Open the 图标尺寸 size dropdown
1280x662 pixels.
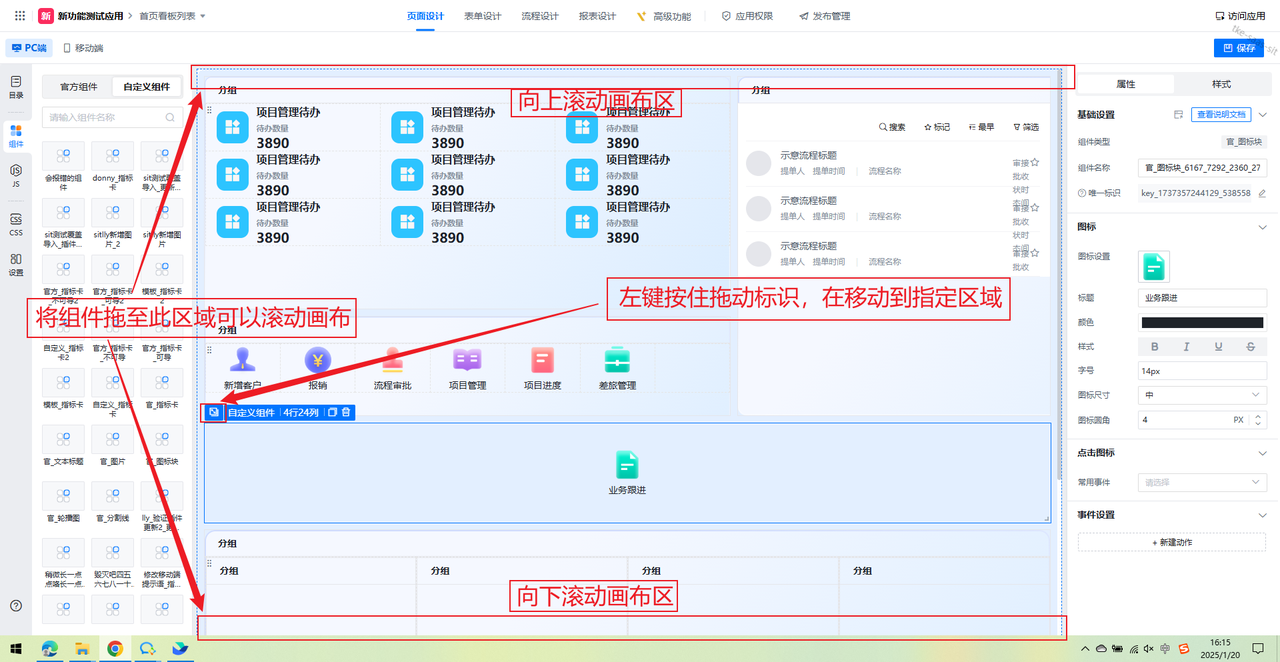click(x=1202, y=395)
